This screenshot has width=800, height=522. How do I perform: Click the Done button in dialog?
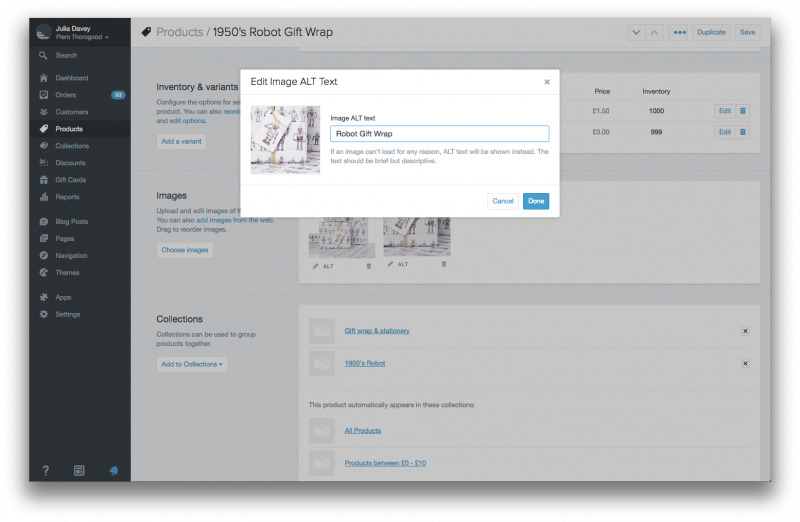coord(536,201)
